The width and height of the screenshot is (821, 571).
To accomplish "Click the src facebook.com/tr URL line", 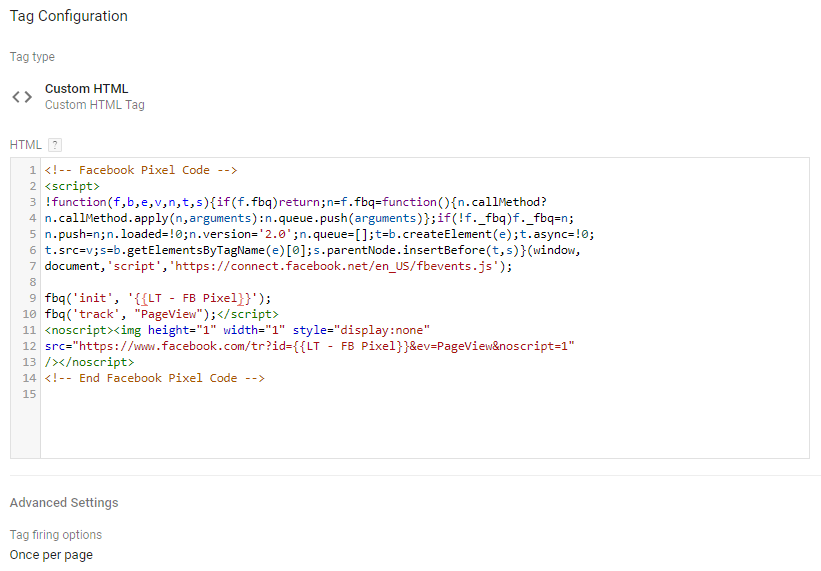I will 309,346.
